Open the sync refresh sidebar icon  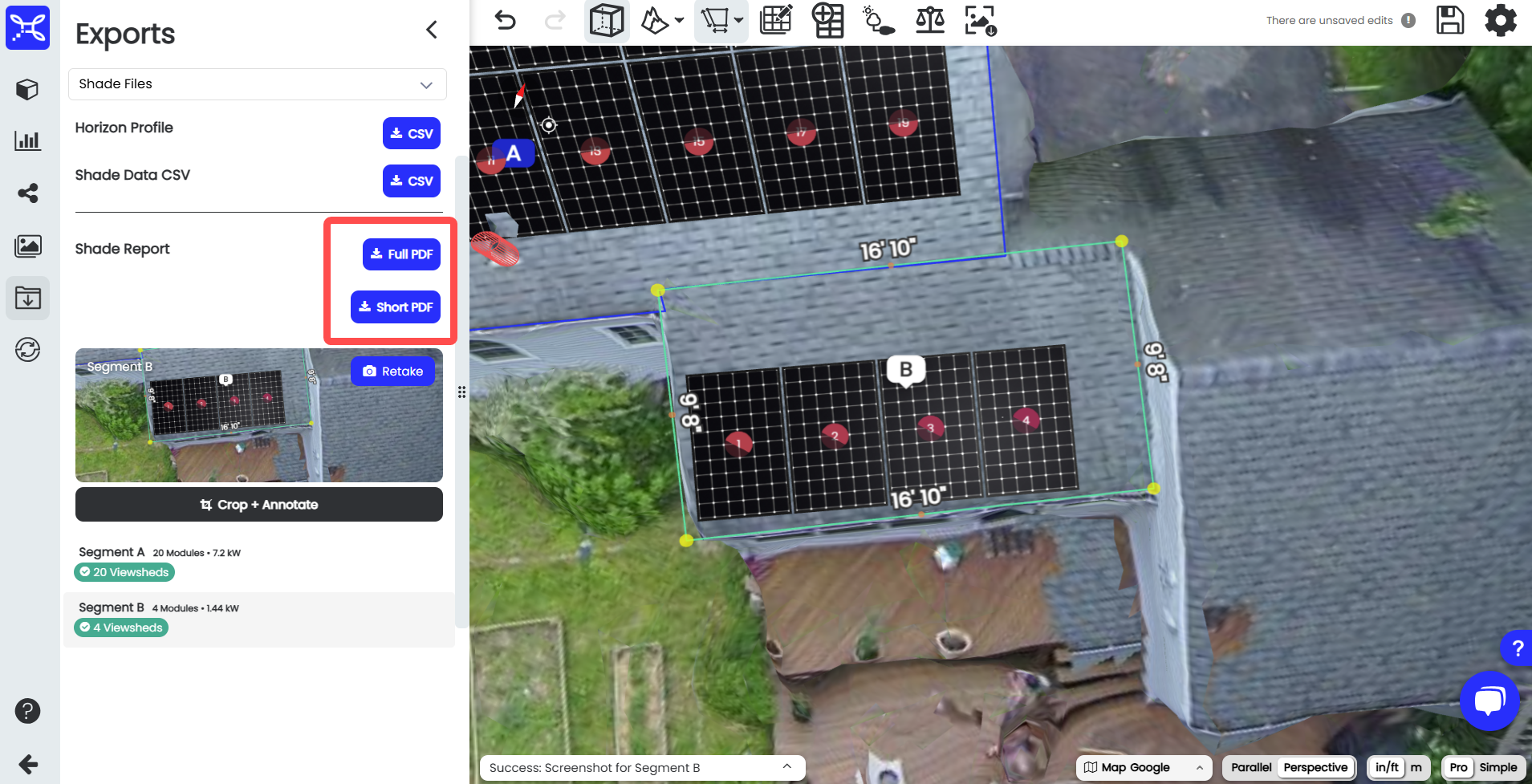pos(28,350)
